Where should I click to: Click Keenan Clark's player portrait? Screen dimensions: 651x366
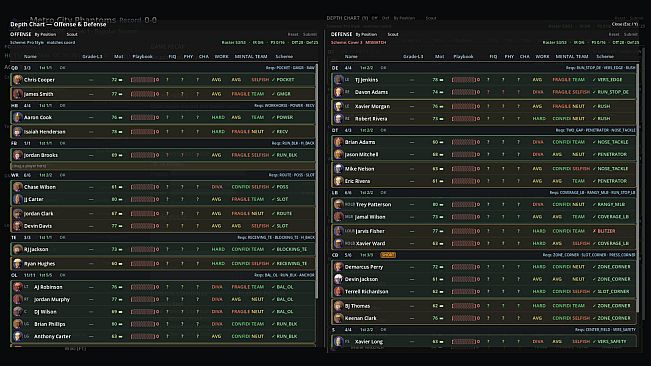click(338, 318)
